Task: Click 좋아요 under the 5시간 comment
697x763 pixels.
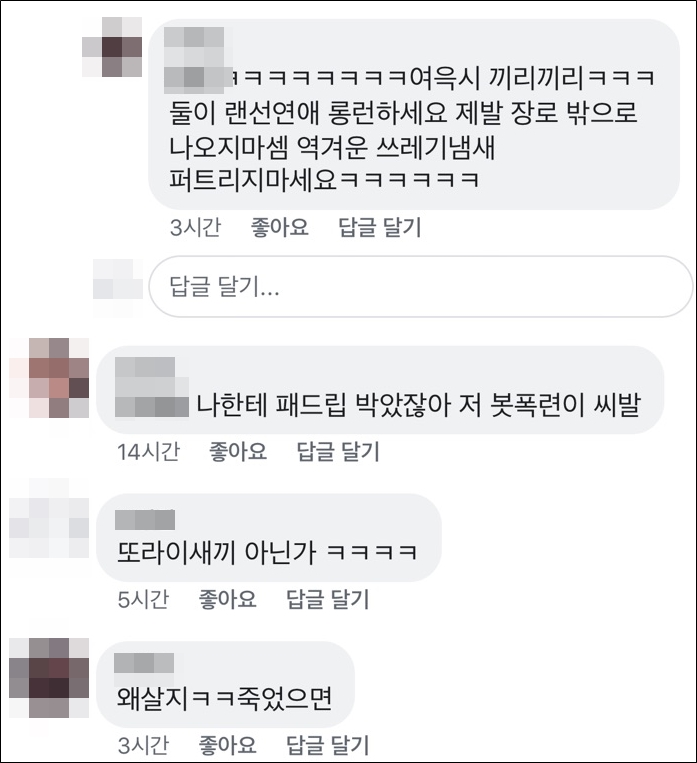Action: [228, 599]
